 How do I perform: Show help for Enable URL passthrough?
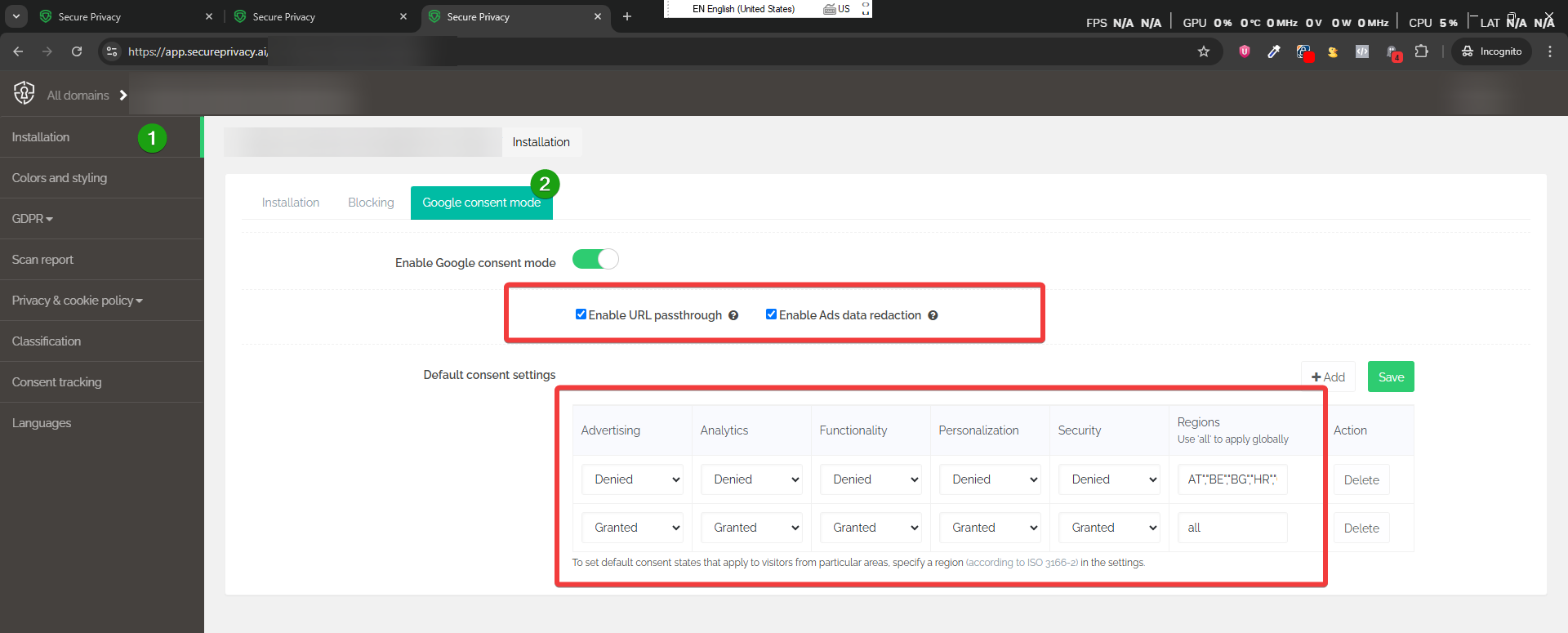[733, 316]
